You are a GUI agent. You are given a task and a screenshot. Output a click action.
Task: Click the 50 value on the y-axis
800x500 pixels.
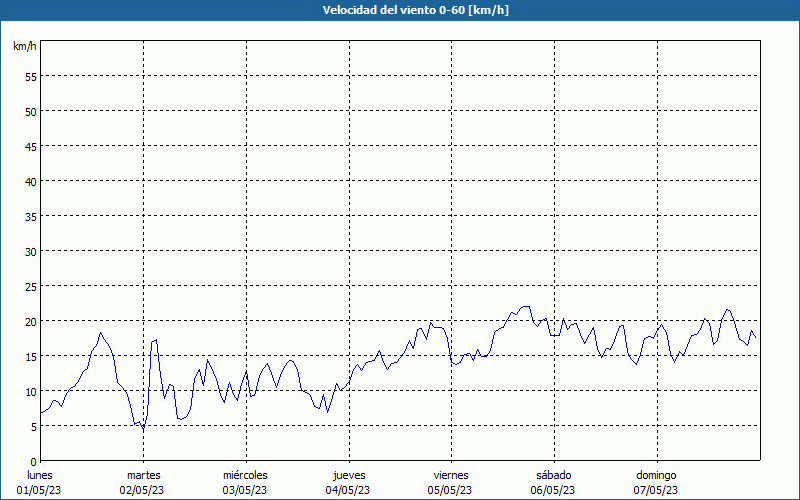31,112
